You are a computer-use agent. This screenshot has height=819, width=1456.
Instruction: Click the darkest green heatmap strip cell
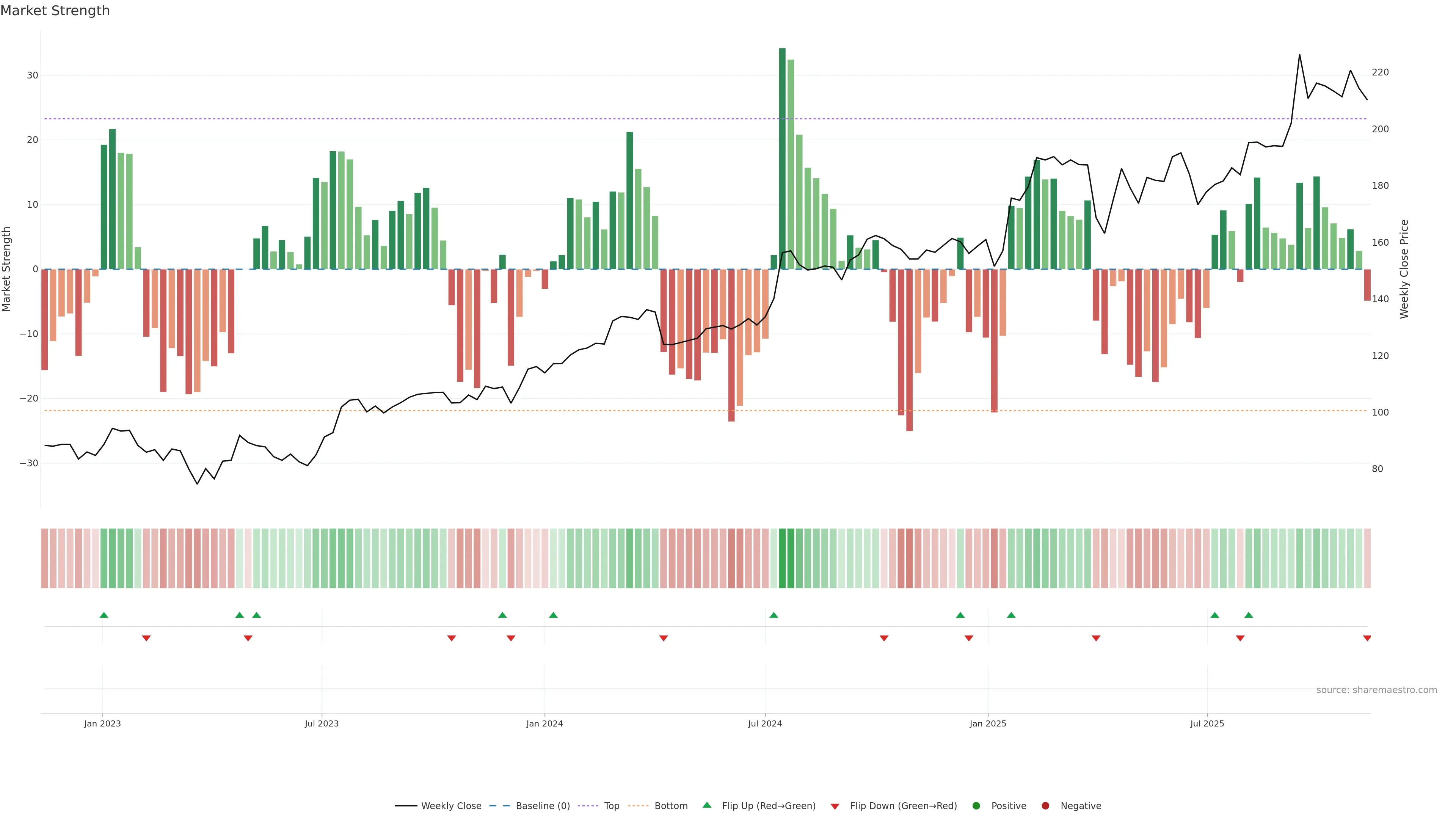[x=782, y=558]
